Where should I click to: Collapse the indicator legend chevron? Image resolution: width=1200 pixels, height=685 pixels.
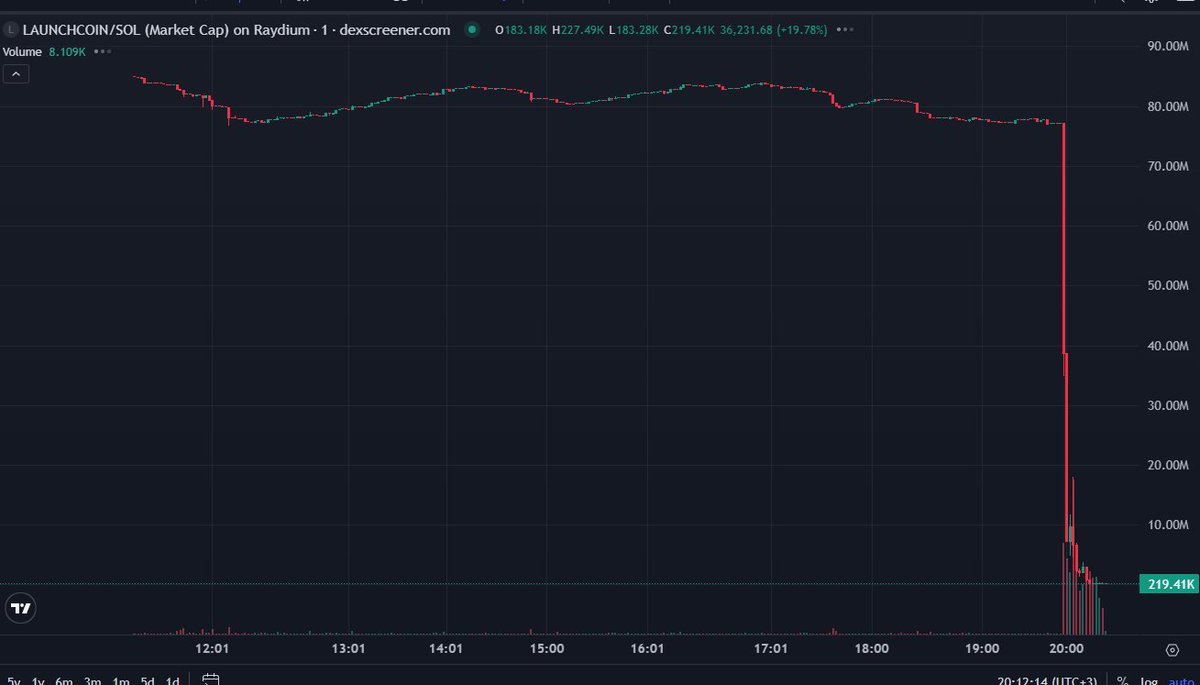(17, 73)
